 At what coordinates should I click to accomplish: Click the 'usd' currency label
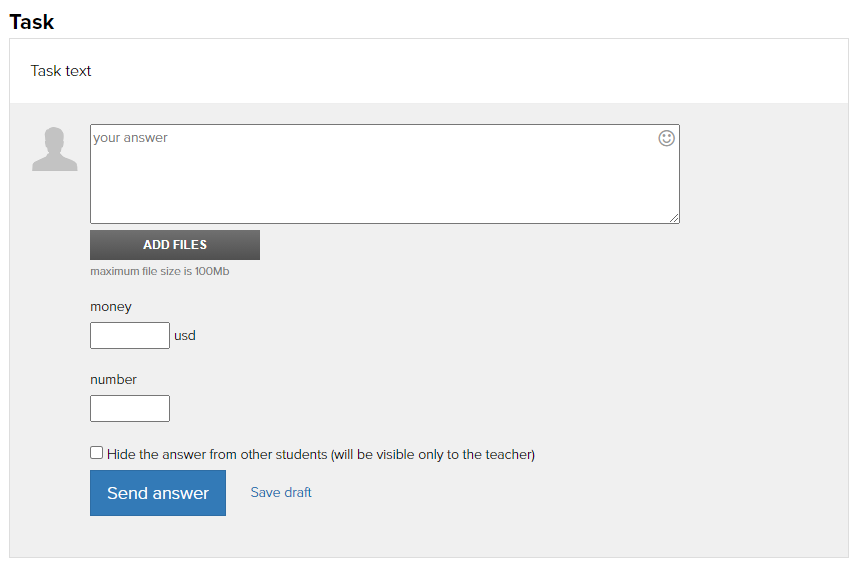point(185,336)
